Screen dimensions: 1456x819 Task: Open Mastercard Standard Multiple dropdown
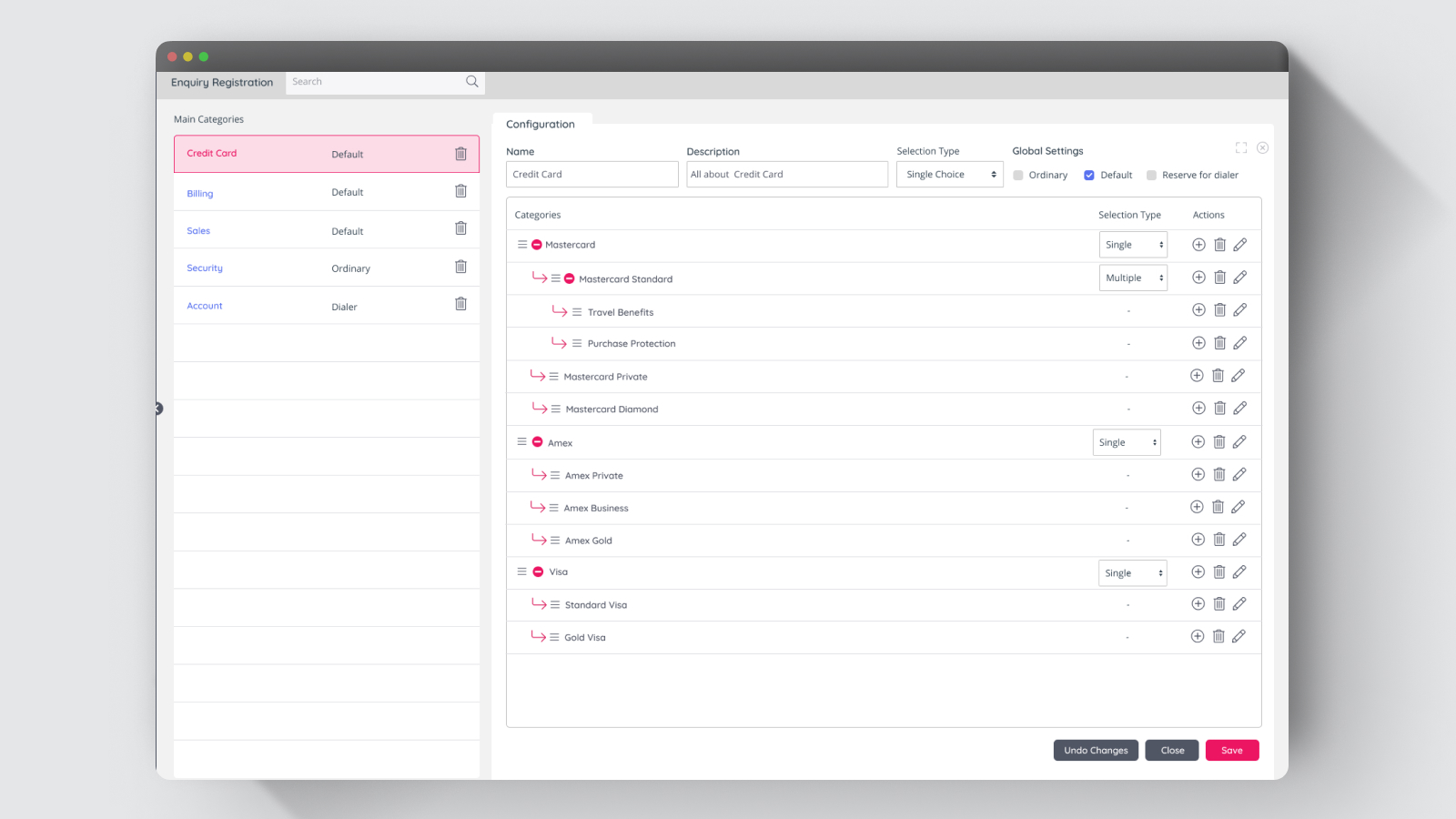pyautogui.click(x=1133, y=278)
